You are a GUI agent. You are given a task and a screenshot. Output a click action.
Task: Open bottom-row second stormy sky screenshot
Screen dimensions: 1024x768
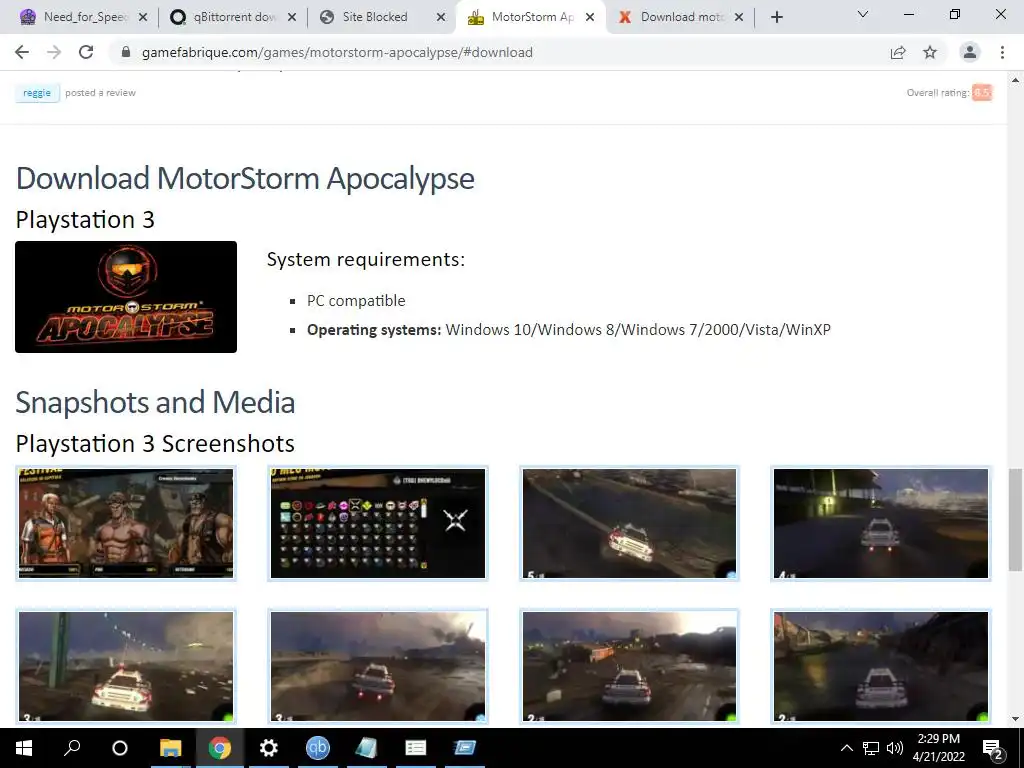click(x=378, y=666)
